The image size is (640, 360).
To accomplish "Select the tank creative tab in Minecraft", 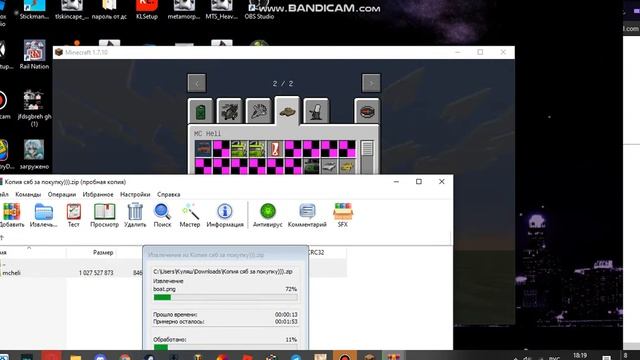I will tap(287, 111).
